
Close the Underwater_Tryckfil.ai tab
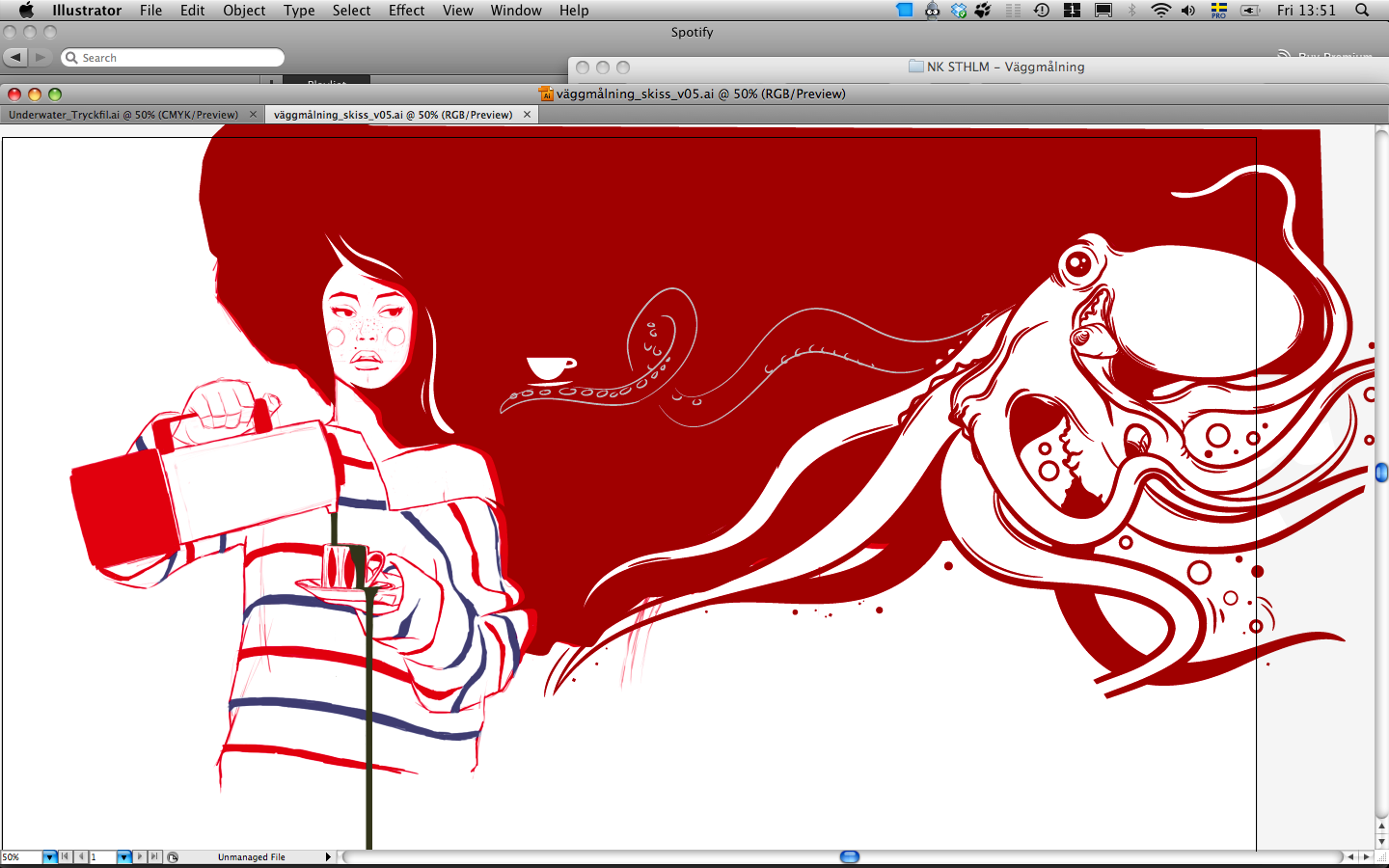[x=253, y=115]
